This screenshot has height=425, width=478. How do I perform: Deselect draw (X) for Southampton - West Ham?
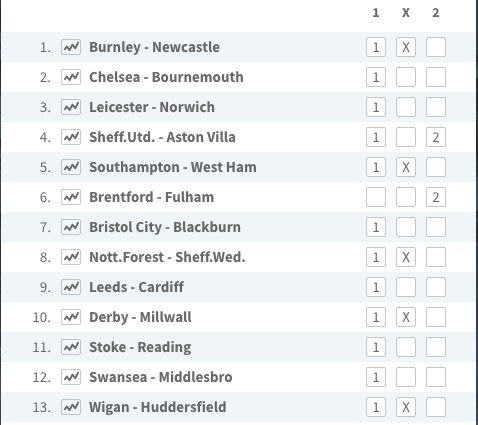click(406, 167)
